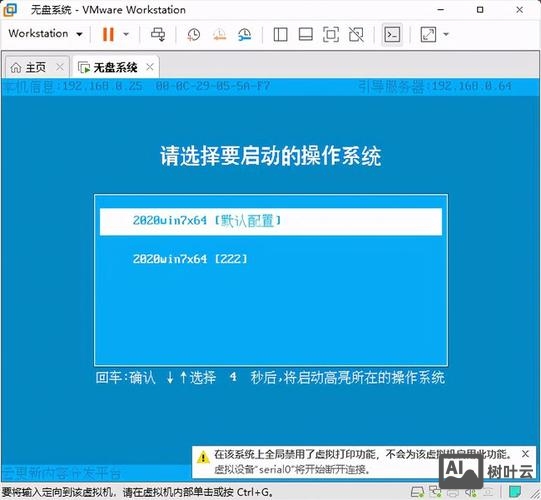Click the home icon on the 主页 tab
Image resolution: width=541 pixels, height=500 pixels.
[16, 67]
